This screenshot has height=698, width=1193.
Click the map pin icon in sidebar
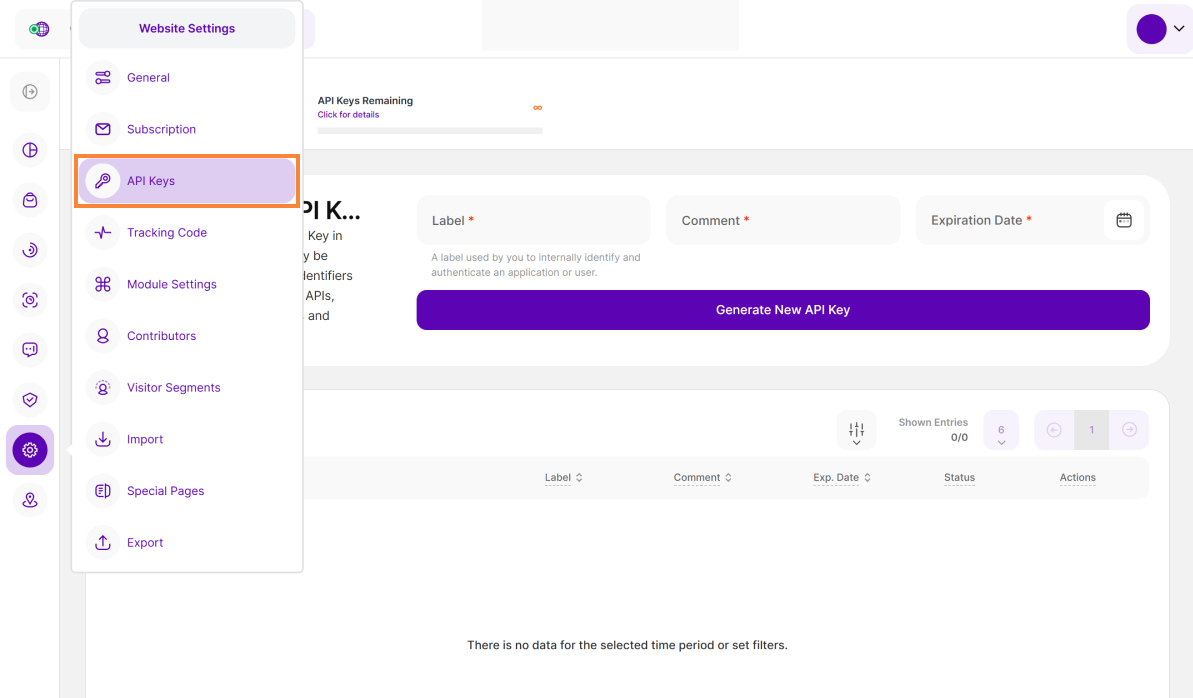[x=30, y=500]
